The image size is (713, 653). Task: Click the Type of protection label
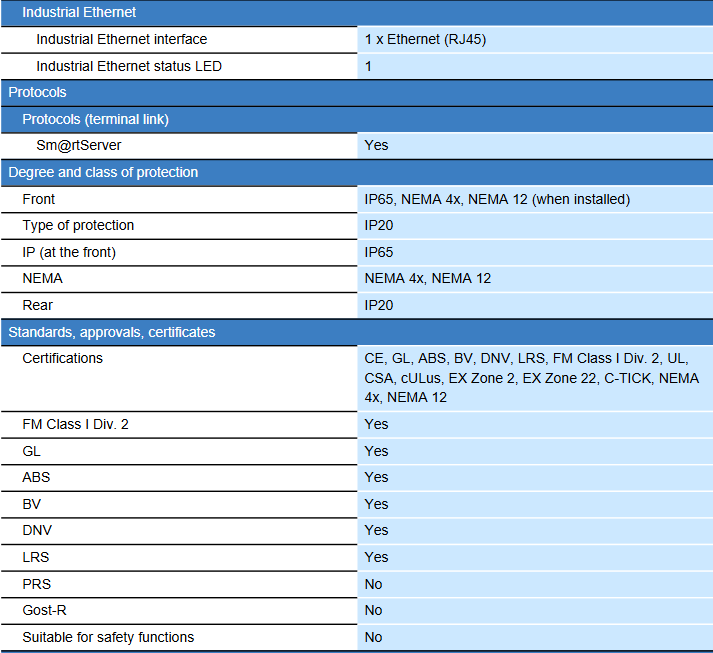(78, 226)
